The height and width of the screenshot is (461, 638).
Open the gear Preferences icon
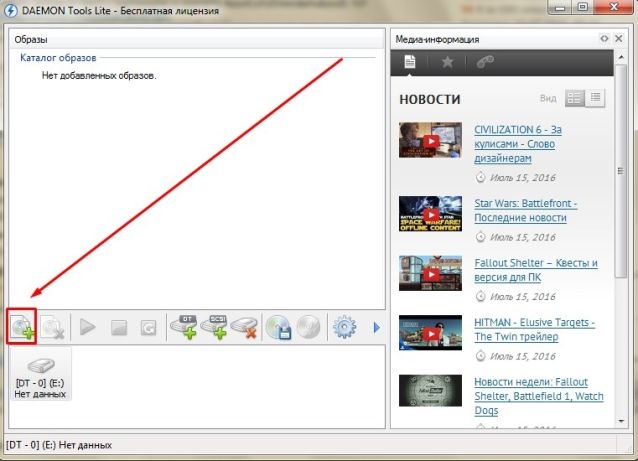click(x=344, y=327)
